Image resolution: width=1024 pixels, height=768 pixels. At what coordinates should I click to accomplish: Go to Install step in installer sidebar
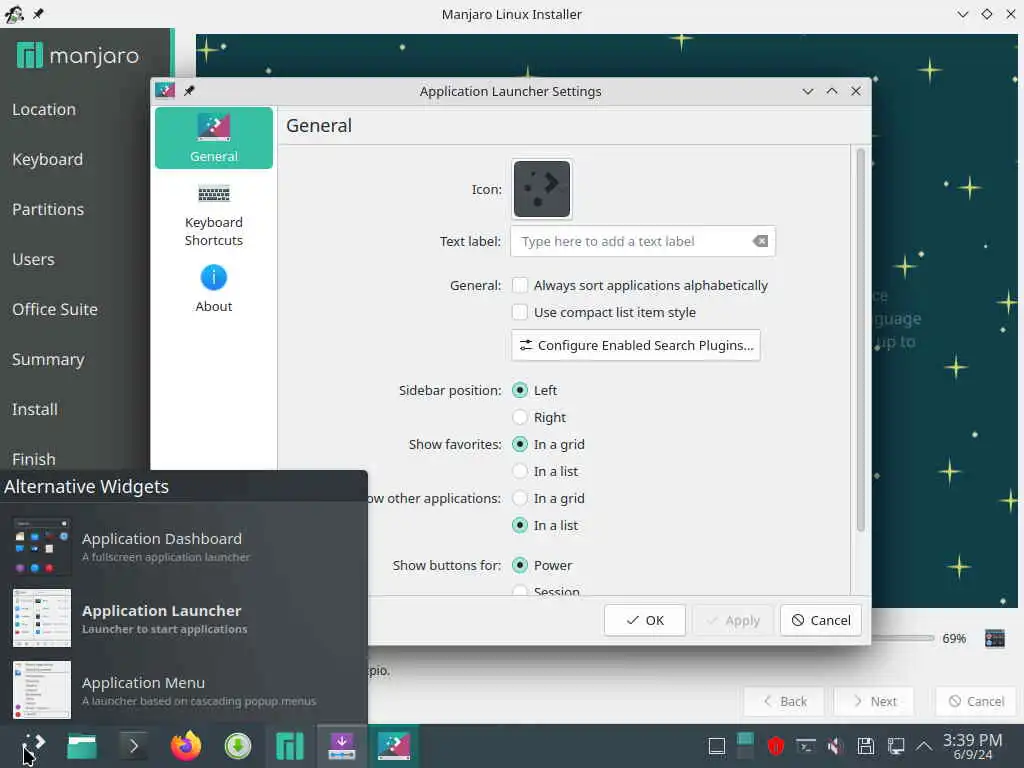35,409
